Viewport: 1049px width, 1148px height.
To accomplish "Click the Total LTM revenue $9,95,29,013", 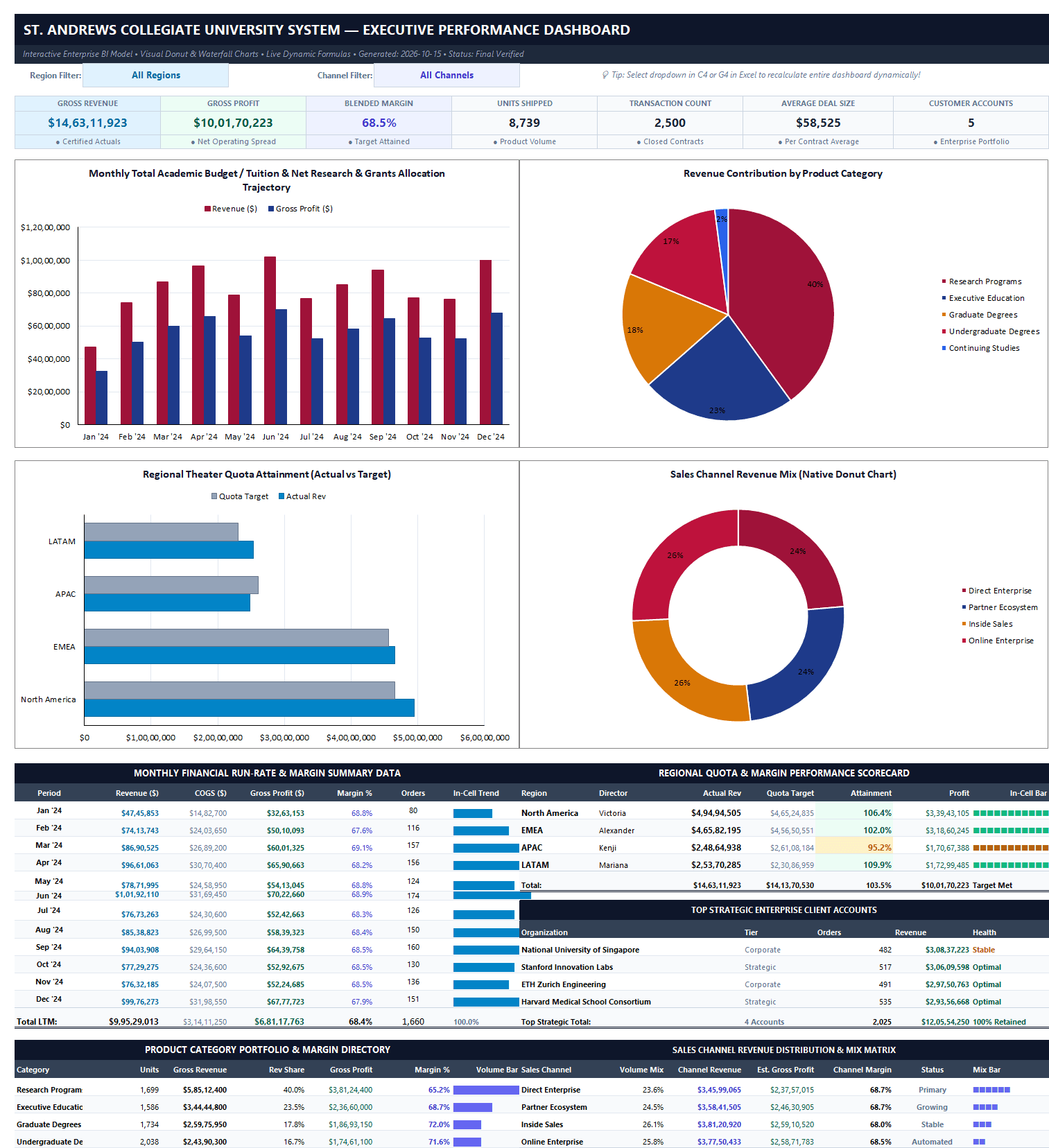I will [x=134, y=1022].
